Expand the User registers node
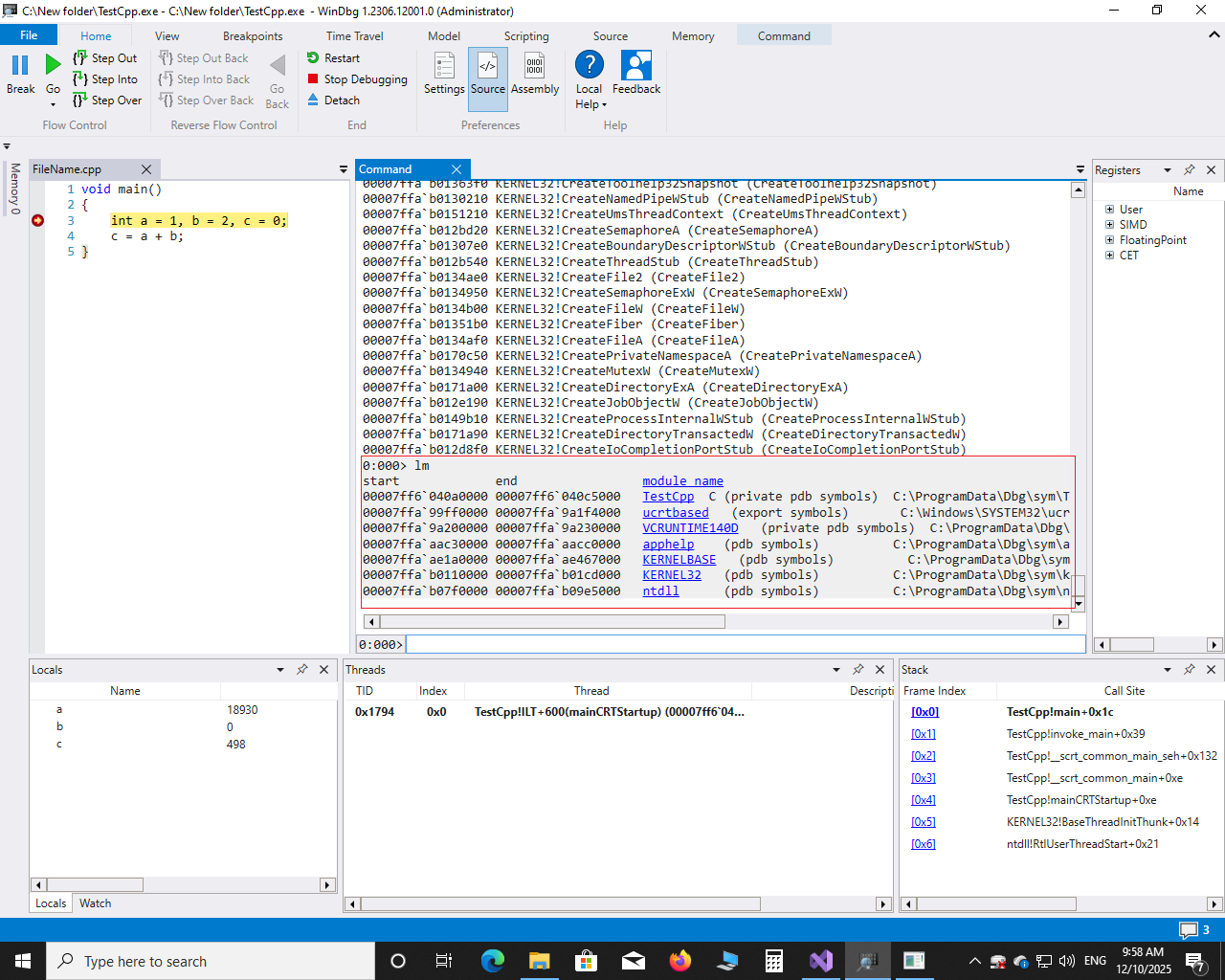Image resolution: width=1225 pixels, height=980 pixels. click(1110, 210)
